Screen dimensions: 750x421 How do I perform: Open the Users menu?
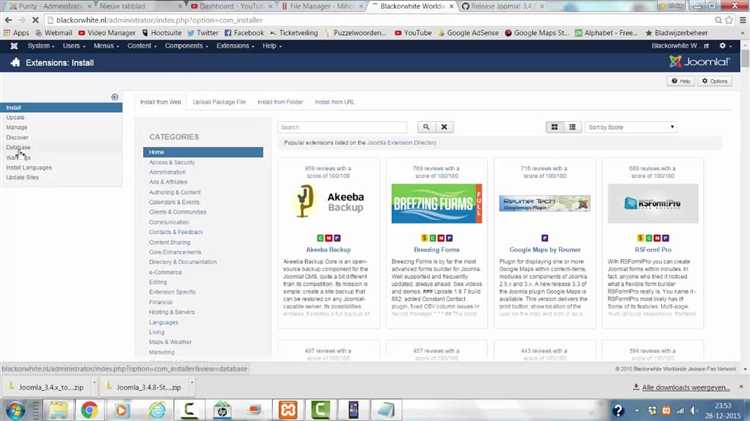click(74, 46)
